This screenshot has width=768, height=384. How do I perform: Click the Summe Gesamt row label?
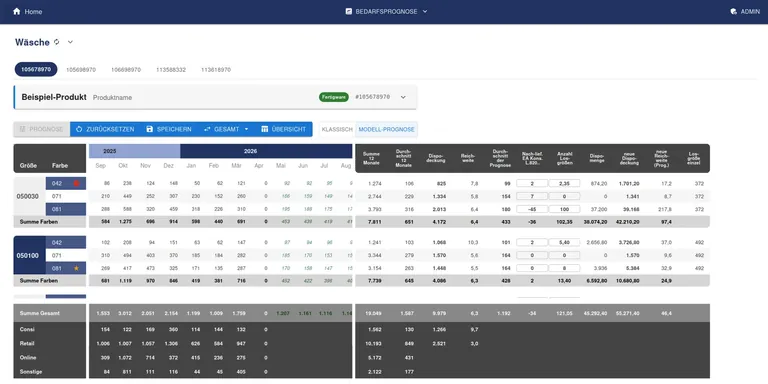pyautogui.click(x=40, y=313)
